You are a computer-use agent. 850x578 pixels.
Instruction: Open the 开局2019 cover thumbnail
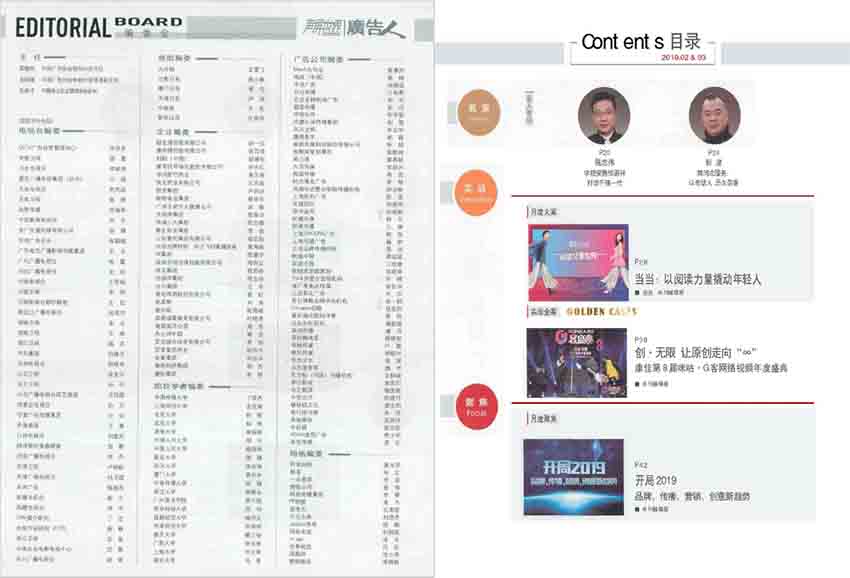click(573, 476)
